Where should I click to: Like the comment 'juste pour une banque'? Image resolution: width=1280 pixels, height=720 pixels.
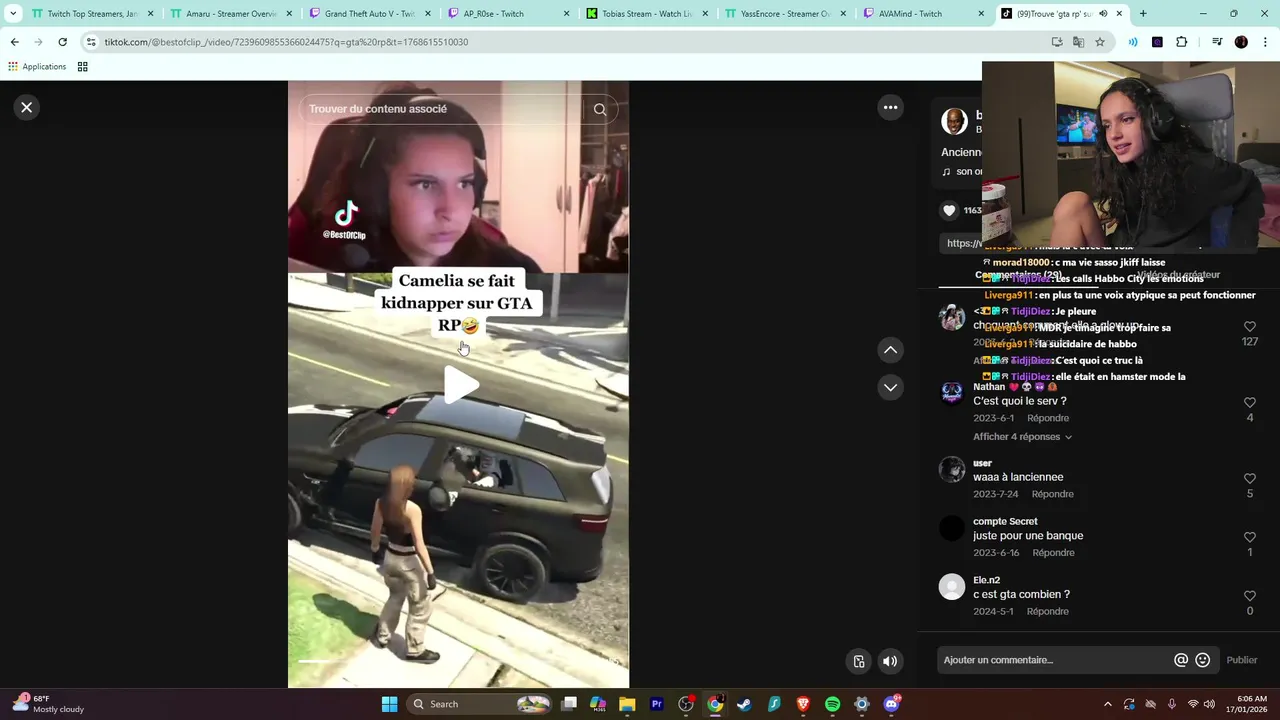click(x=1249, y=538)
